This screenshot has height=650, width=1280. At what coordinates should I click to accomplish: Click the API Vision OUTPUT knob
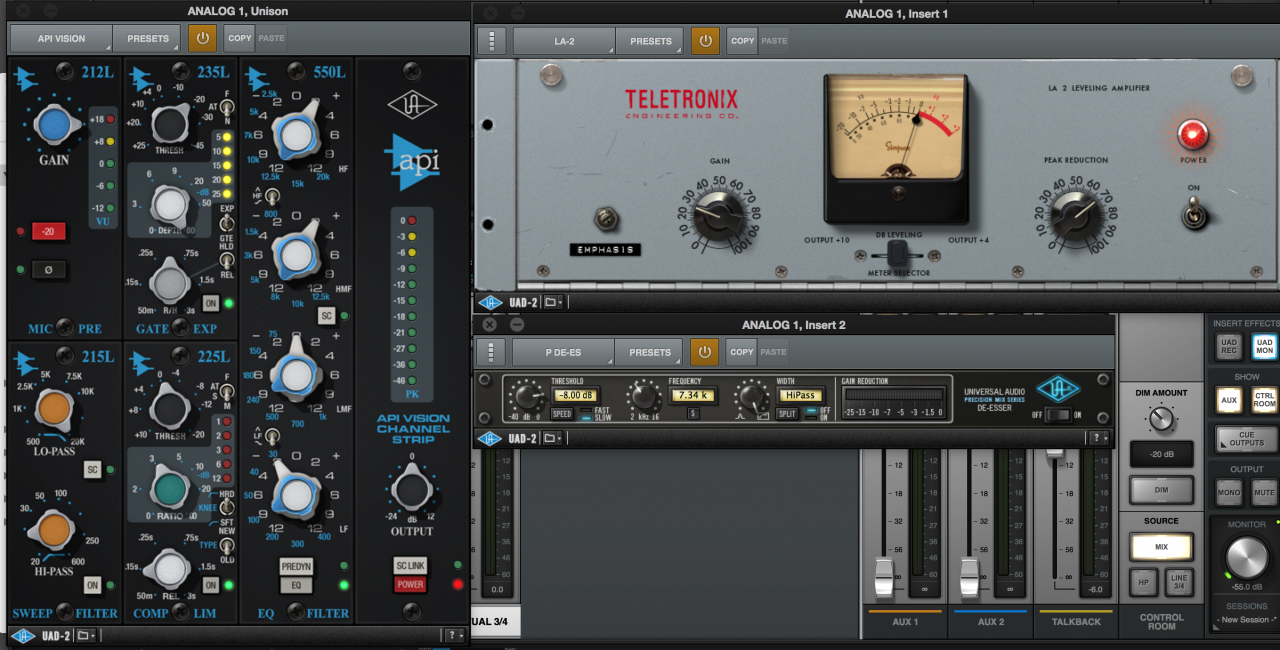click(410, 491)
